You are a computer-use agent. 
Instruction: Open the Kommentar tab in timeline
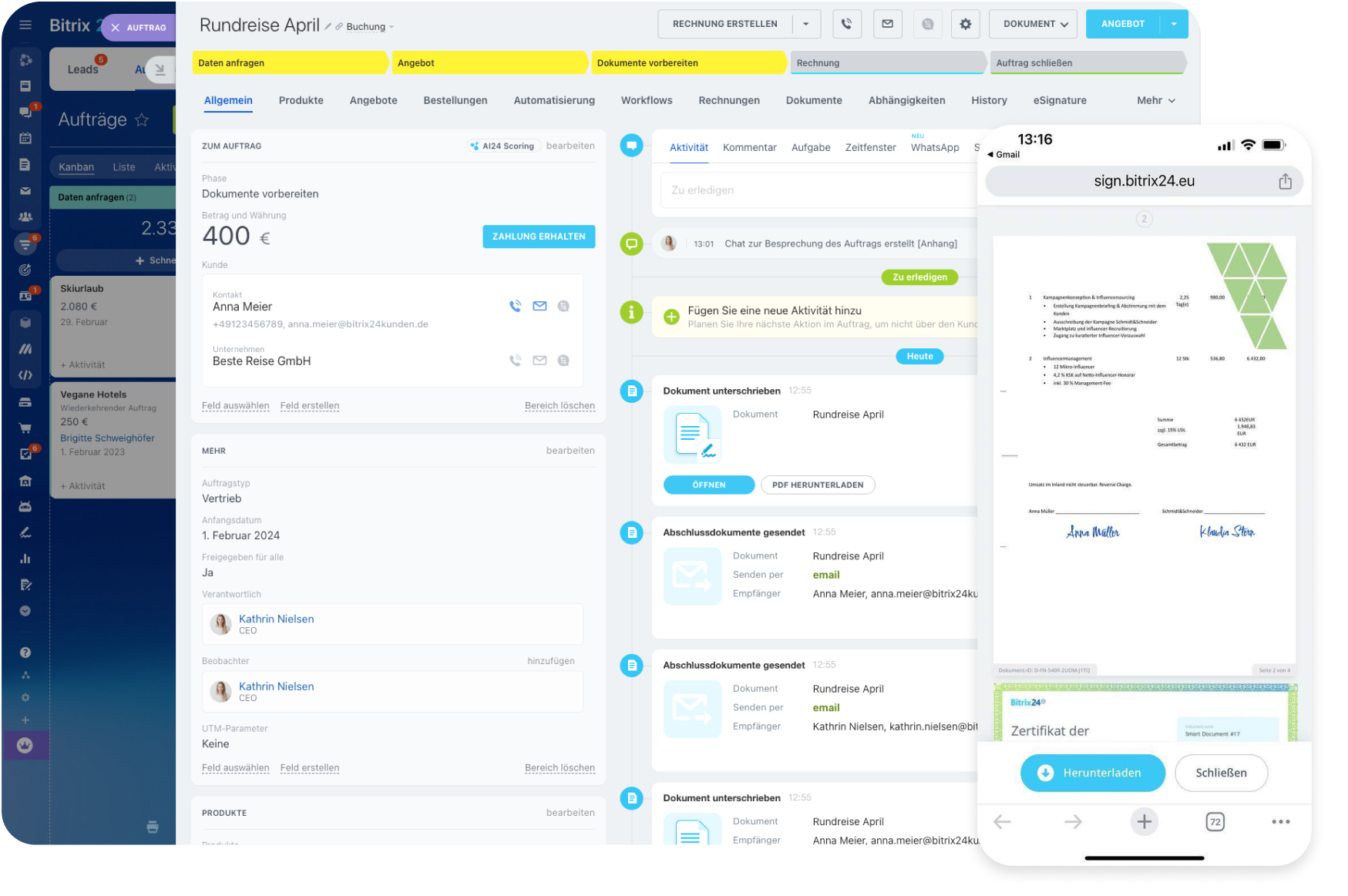(749, 147)
